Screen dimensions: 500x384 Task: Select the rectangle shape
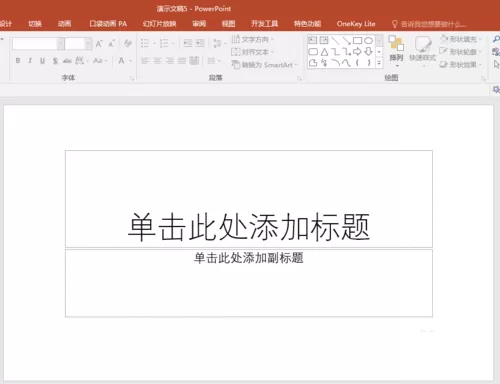pos(357,41)
